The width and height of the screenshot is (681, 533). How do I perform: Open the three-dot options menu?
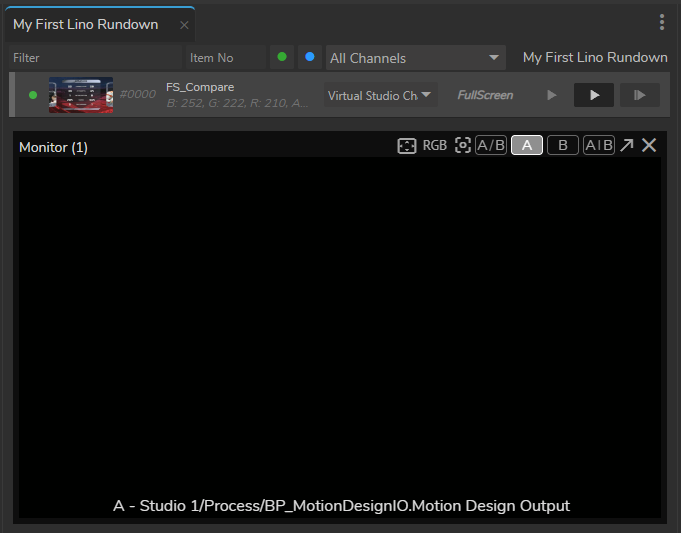point(662,23)
